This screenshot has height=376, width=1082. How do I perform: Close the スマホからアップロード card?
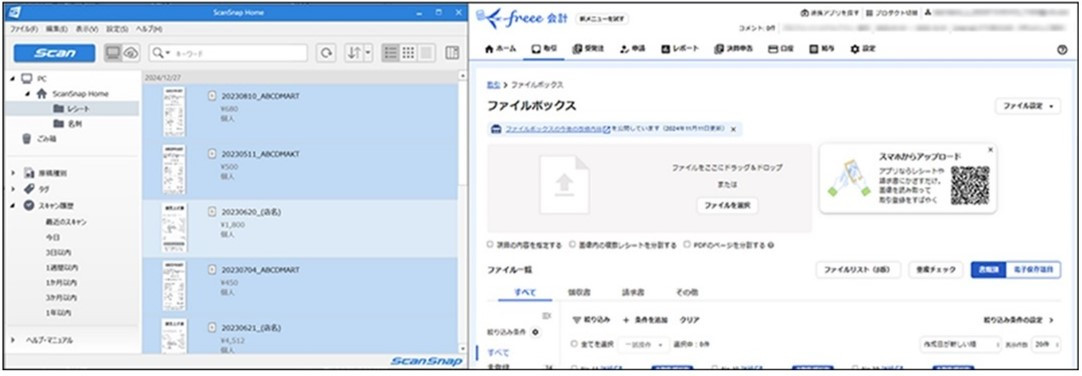pos(990,149)
